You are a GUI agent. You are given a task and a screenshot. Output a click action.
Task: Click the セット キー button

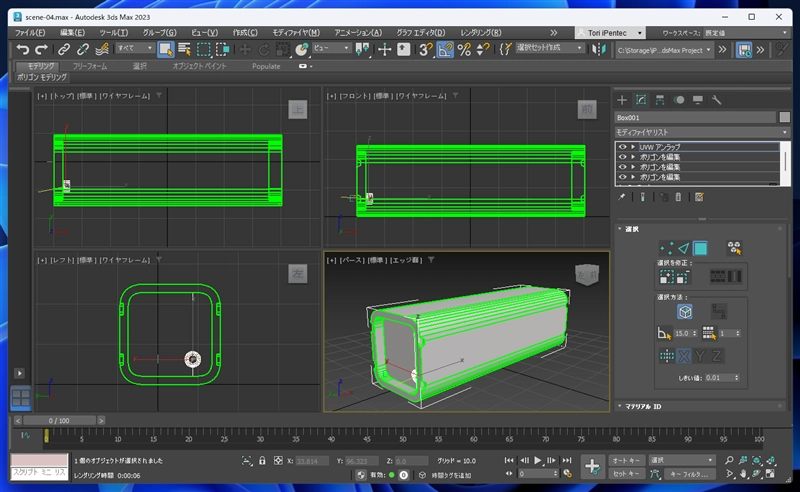626,474
